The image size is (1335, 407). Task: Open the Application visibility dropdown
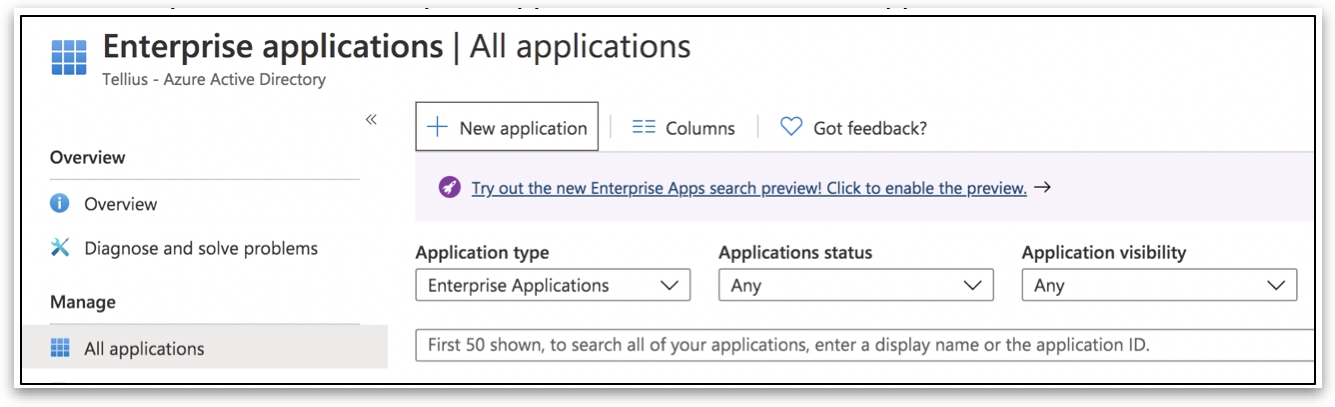pyautogui.click(x=1159, y=286)
